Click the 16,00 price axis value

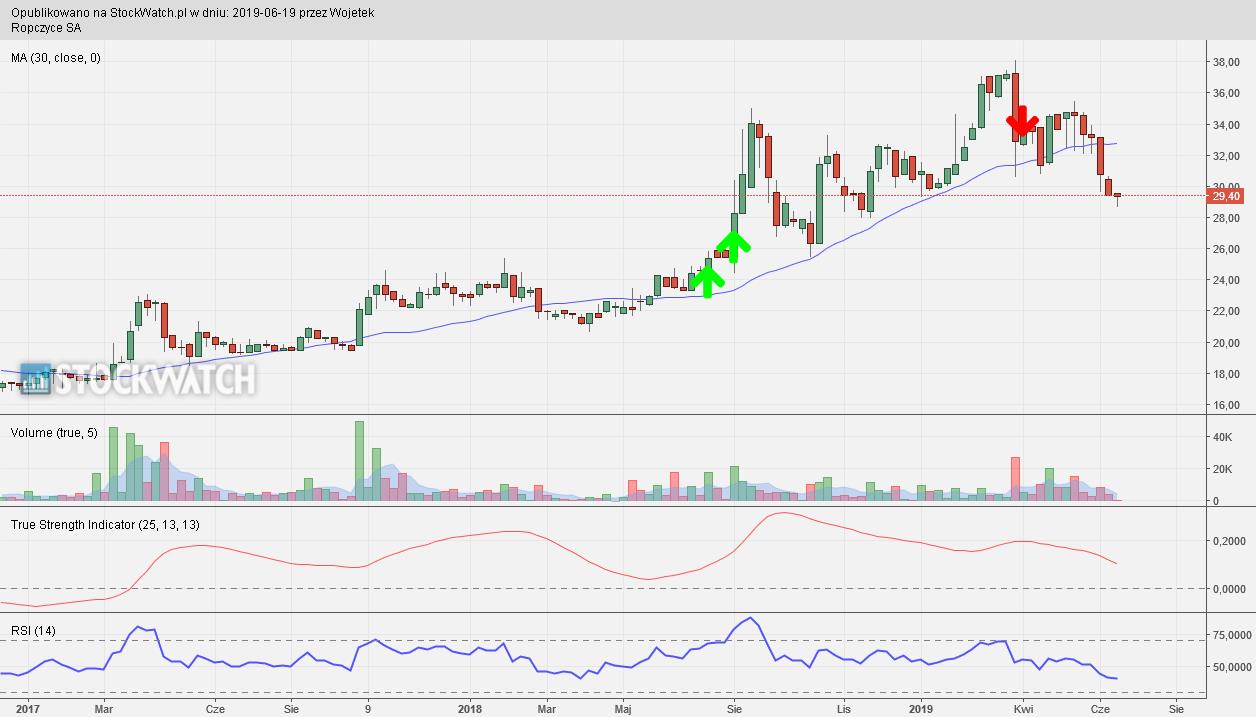pos(1226,405)
